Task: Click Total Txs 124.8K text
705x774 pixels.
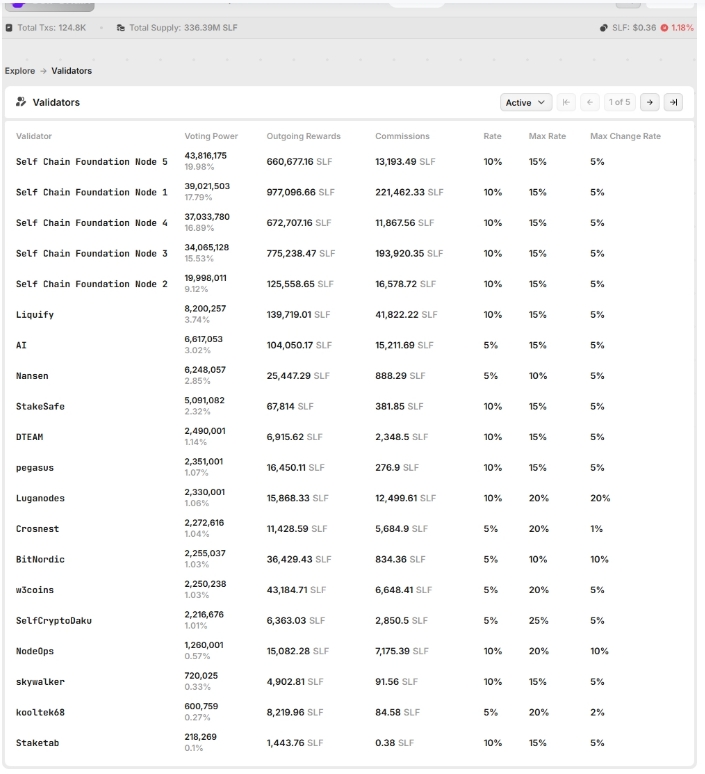Action: pos(52,28)
